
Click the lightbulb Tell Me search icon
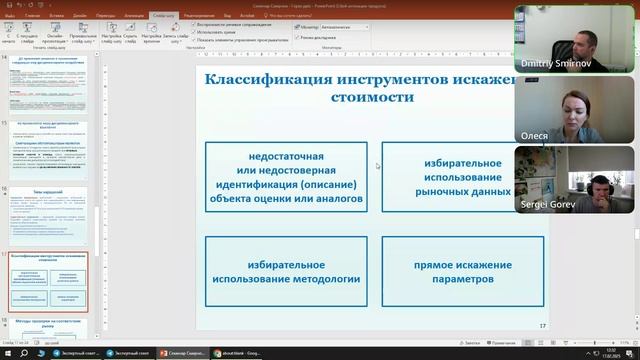[266, 16]
